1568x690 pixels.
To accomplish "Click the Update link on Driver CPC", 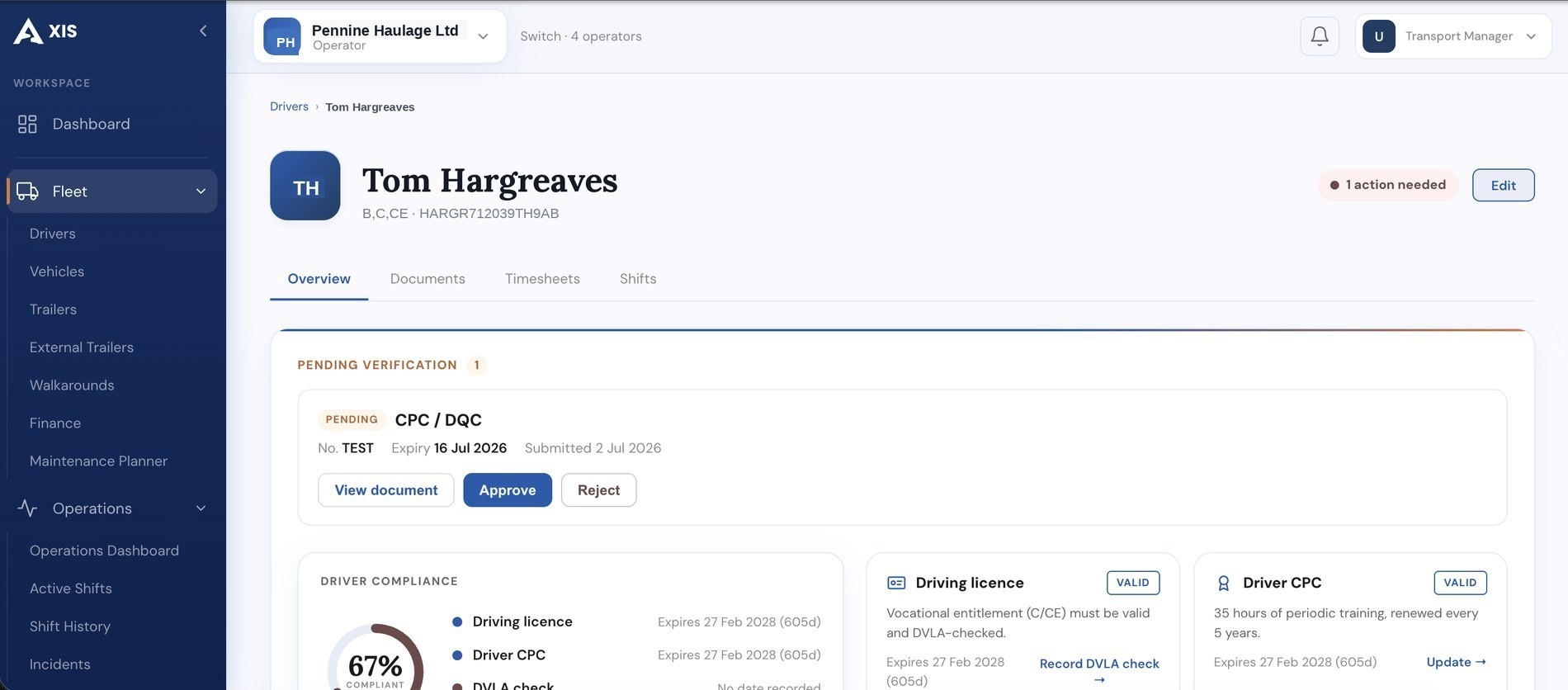I will point(1457,662).
